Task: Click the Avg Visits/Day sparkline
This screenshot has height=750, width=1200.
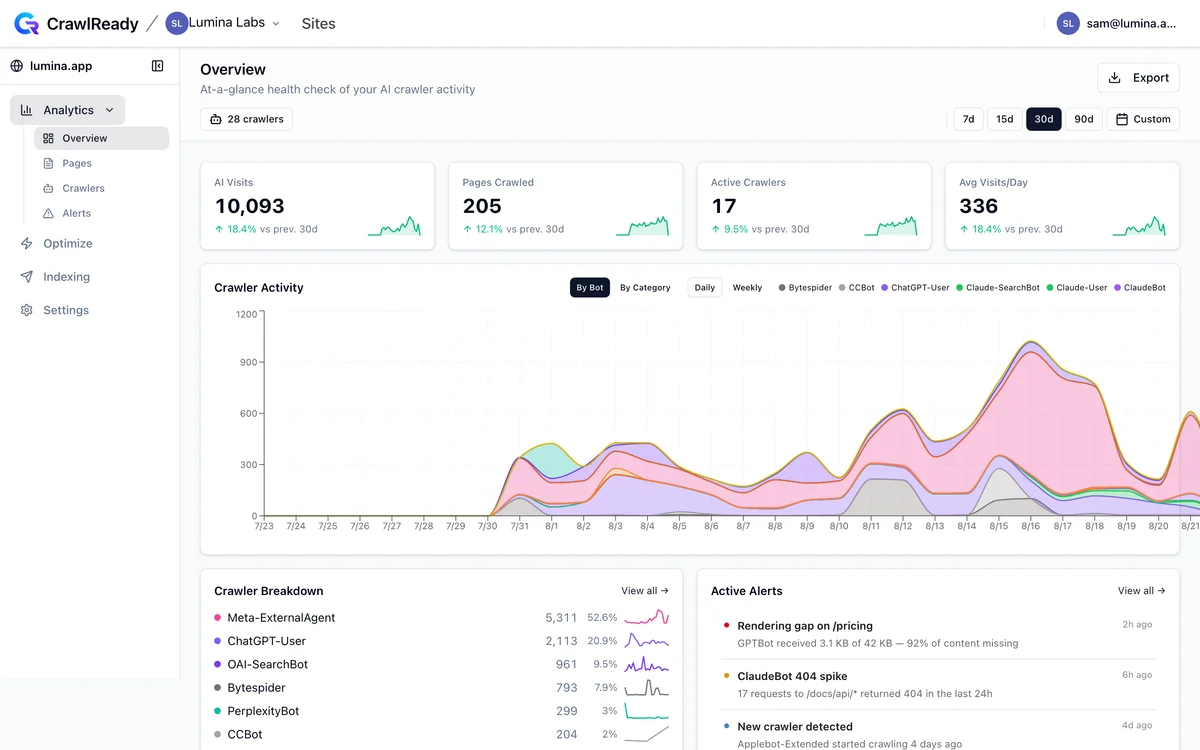Action: tap(1139, 226)
